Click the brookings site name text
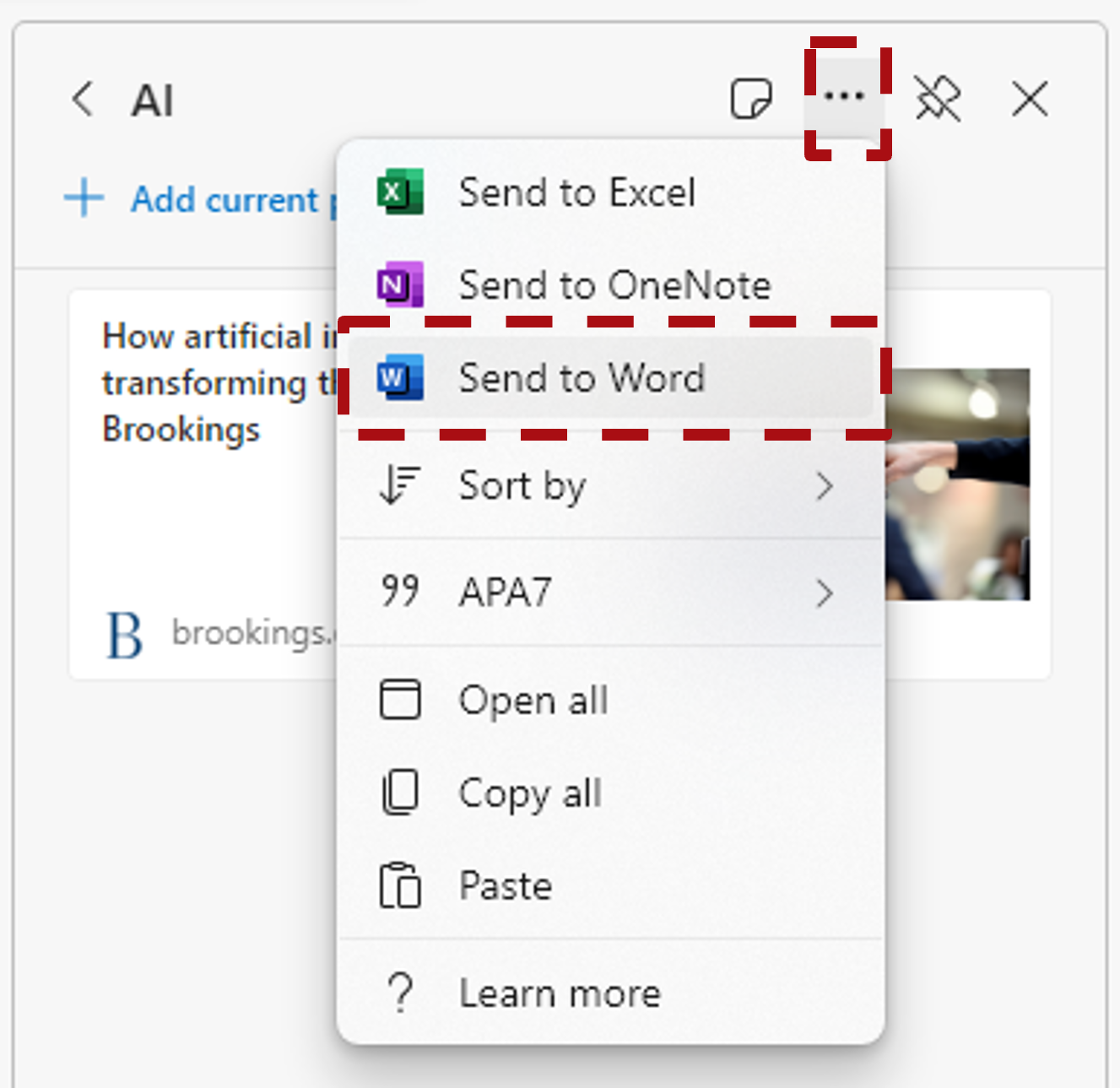 tap(253, 633)
